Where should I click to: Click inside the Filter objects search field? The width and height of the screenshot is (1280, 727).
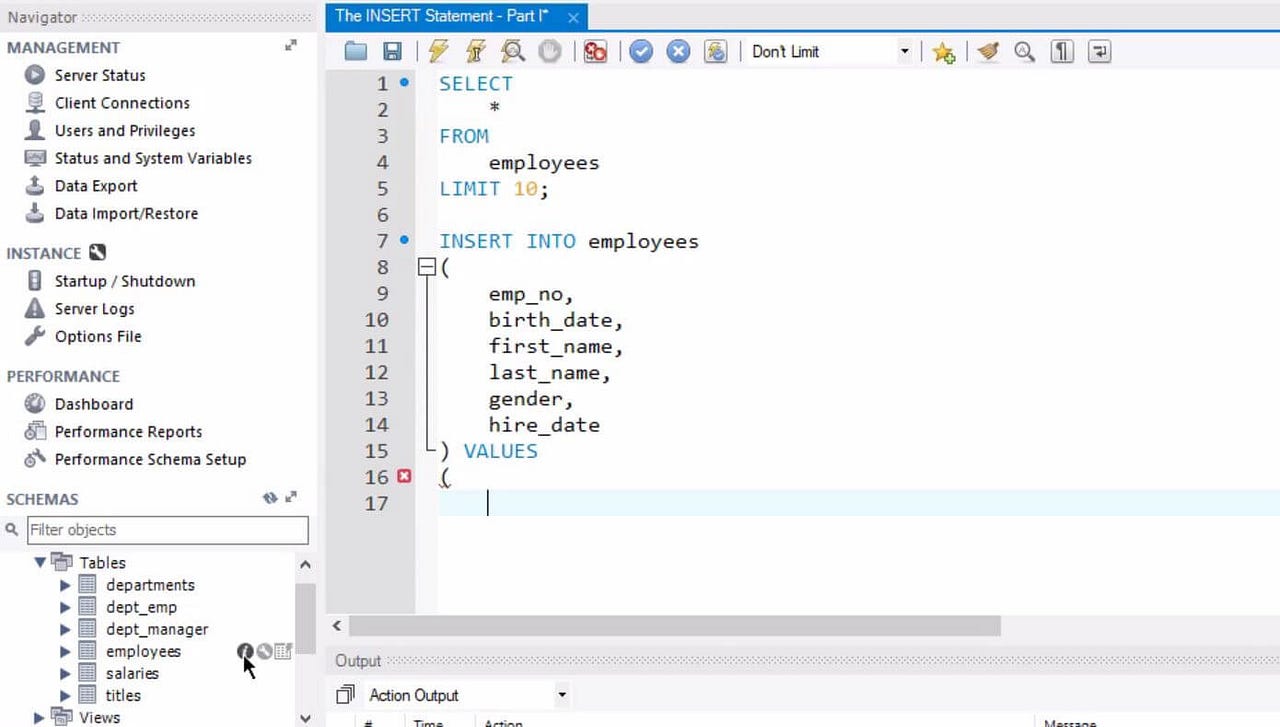pos(167,530)
